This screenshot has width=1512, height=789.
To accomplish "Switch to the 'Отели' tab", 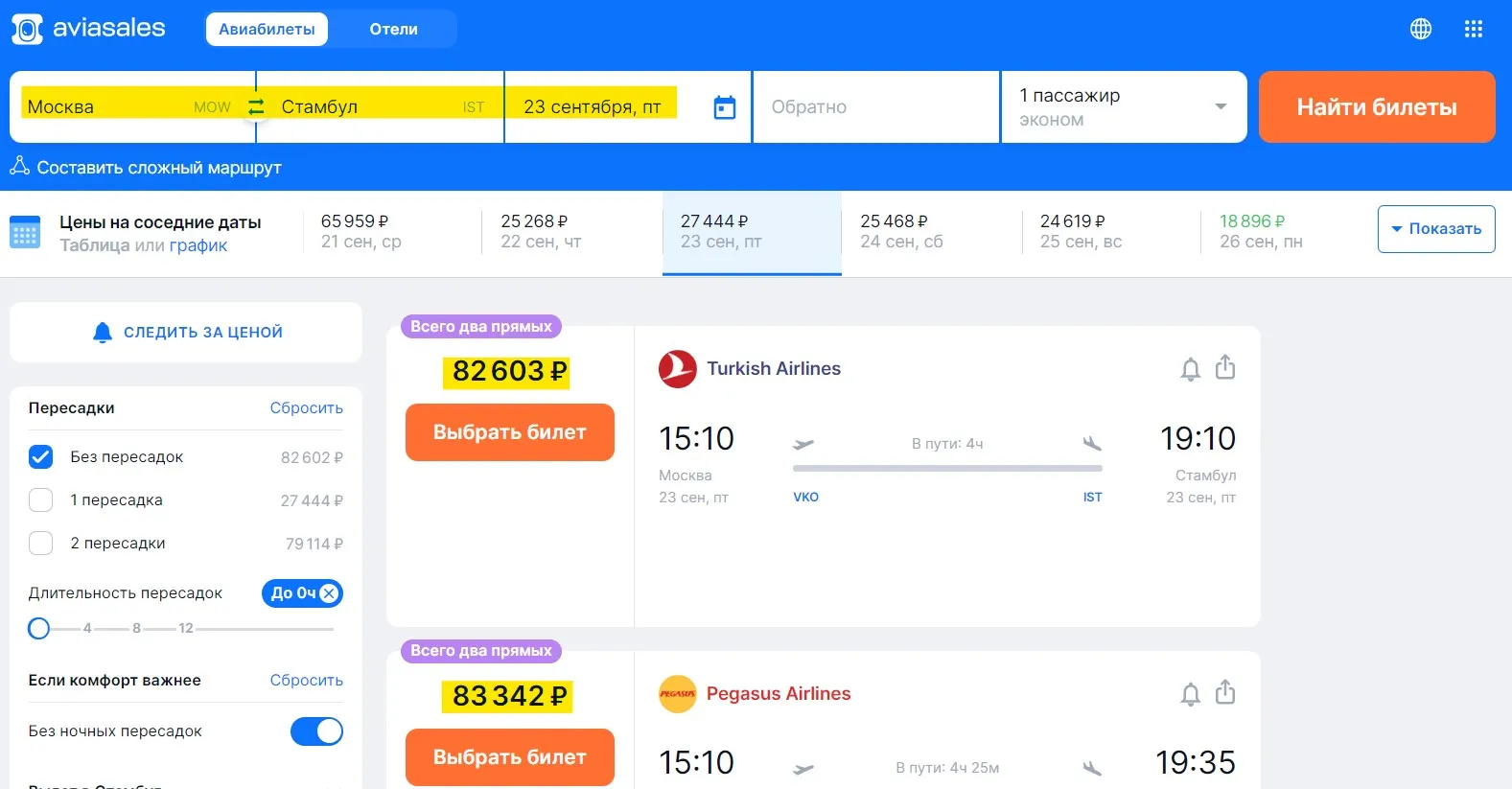I will point(393,29).
